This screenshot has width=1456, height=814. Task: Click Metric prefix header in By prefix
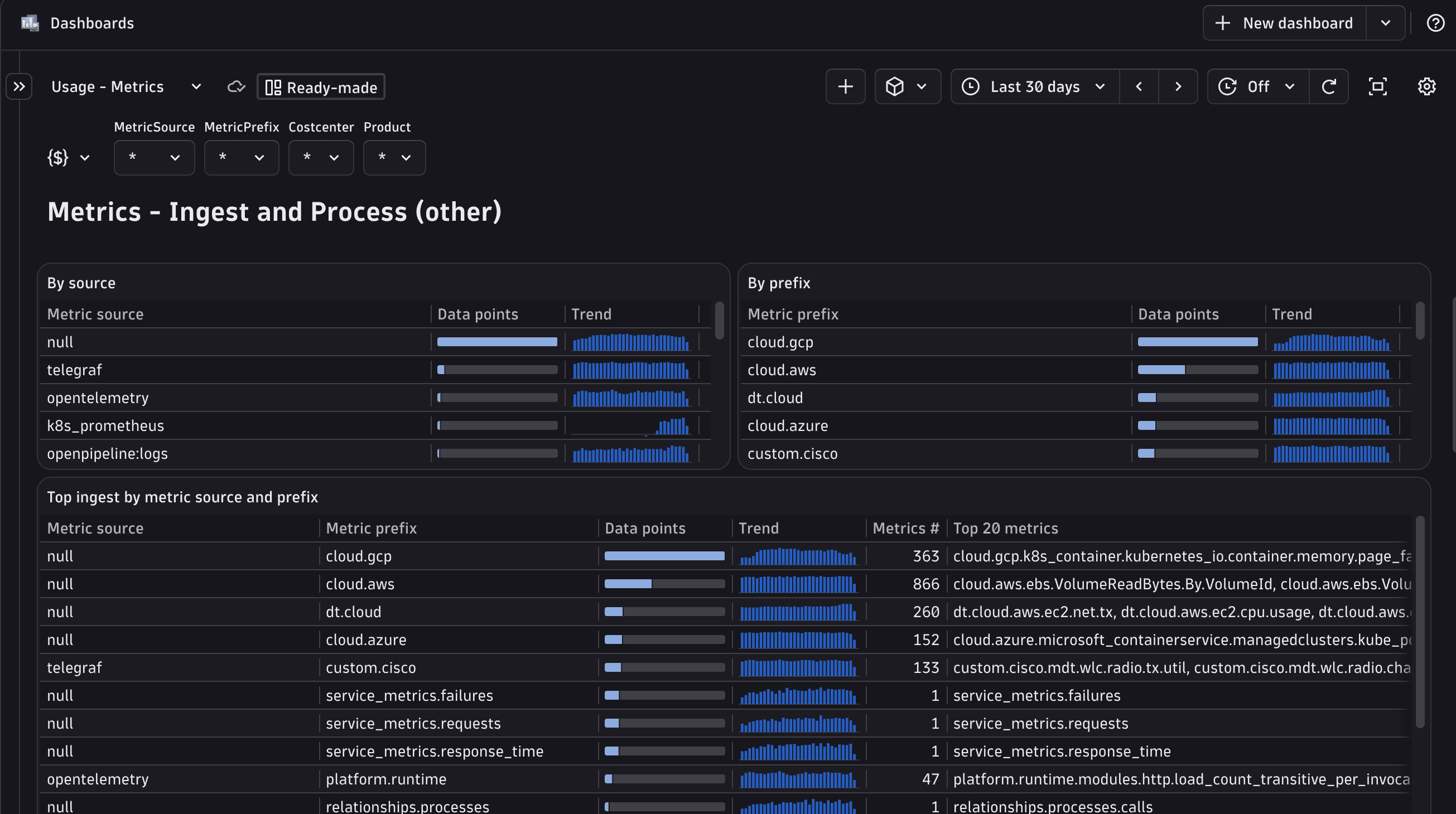[x=793, y=314]
